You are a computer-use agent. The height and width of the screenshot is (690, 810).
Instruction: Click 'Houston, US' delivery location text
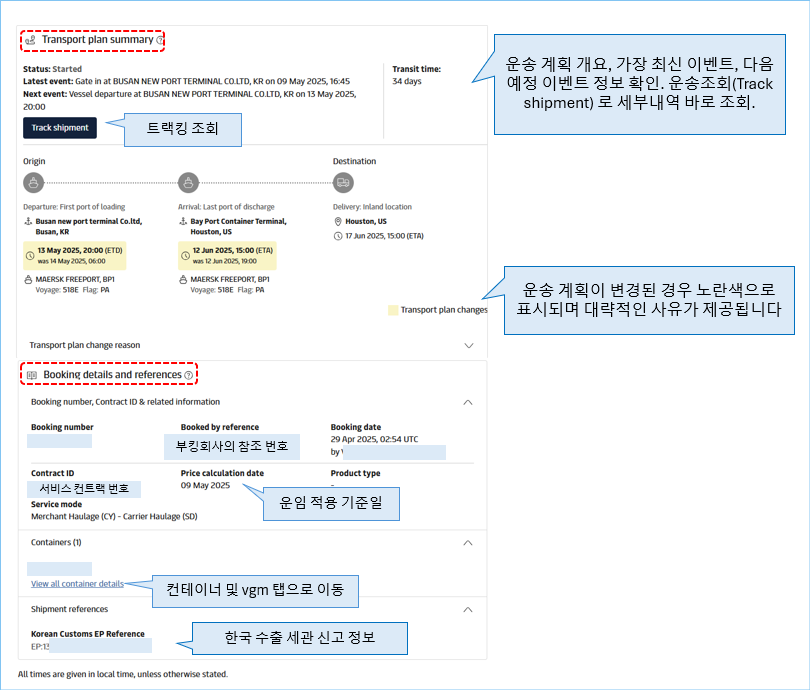[x=366, y=222]
